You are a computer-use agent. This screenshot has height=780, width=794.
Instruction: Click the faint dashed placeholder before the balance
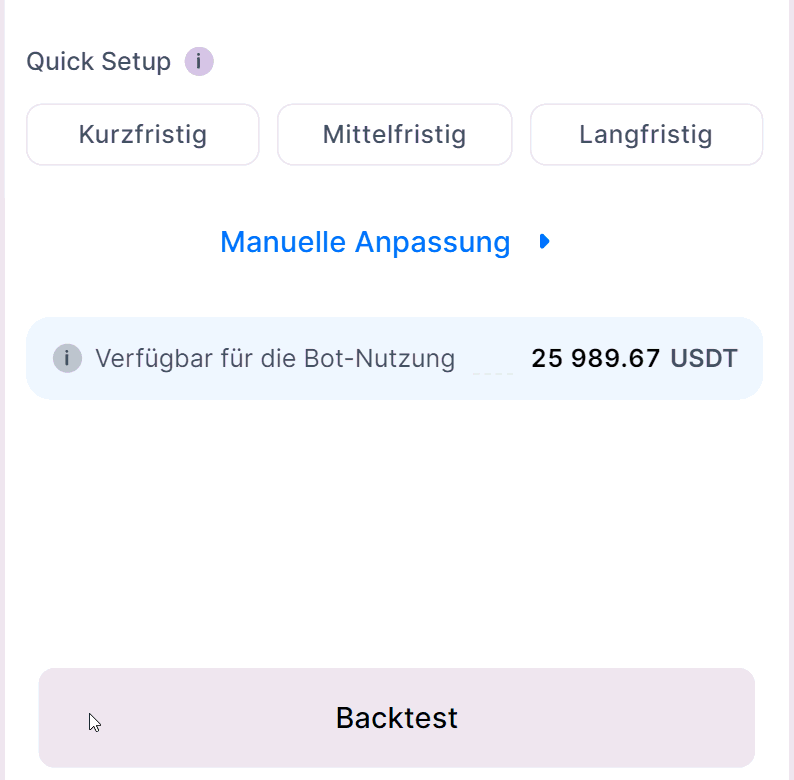(x=492, y=372)
